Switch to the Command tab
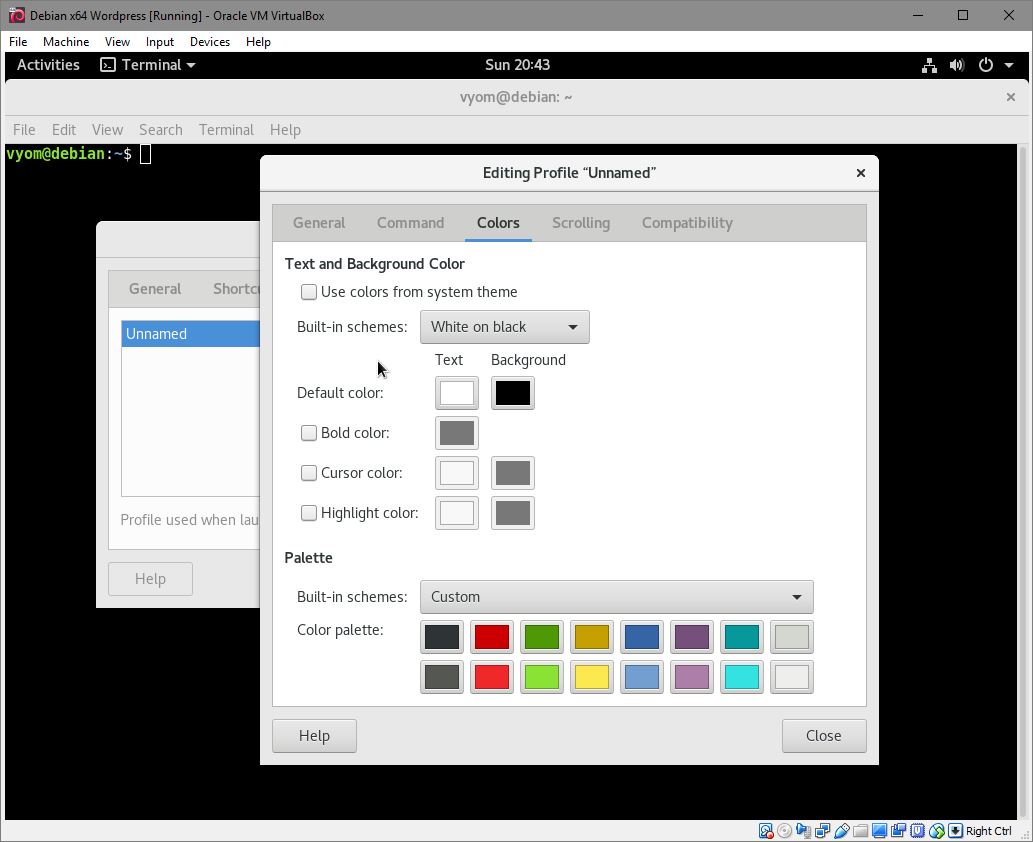Image resolution: width=1033 pixels, height=842 pixels. [x=410, y=223]
